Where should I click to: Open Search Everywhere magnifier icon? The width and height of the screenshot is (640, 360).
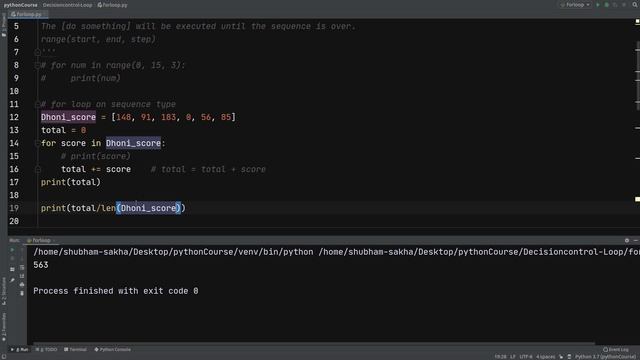coord(635,5)
